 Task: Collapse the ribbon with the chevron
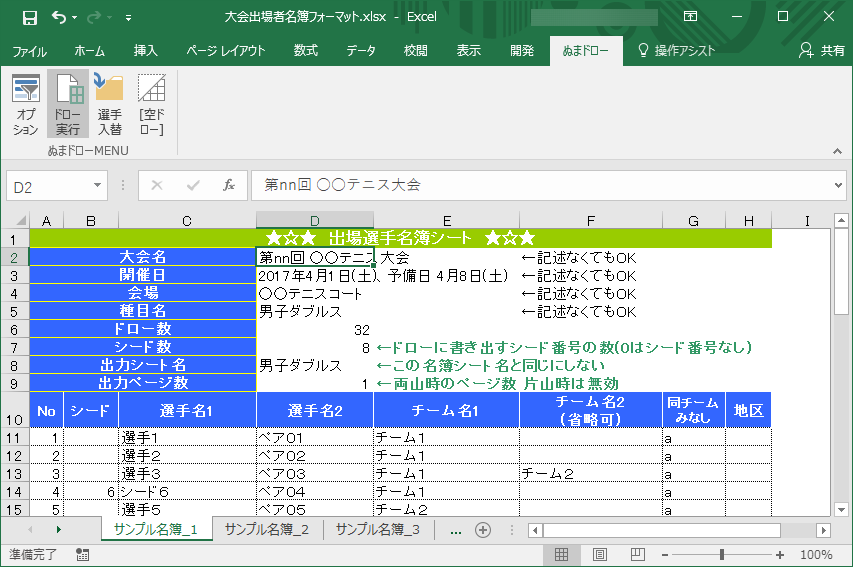[x=837, y=151]
